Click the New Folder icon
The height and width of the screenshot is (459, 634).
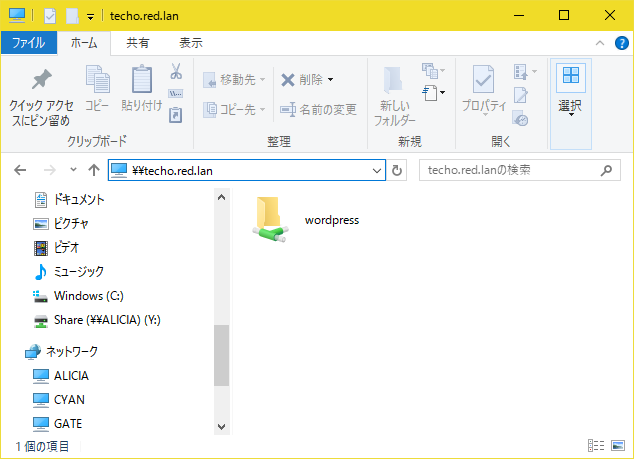click(393, 80)
